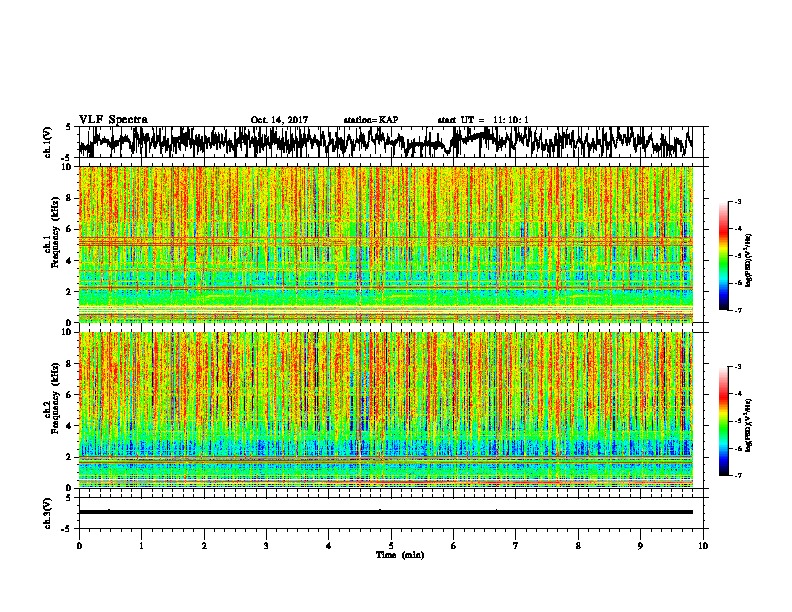
Task: Select the "Time (min)" axis label
Action: (400, 555)
